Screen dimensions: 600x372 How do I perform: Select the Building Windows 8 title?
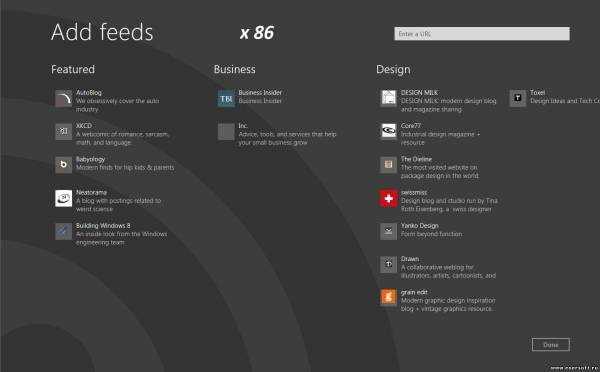(103, 226)
